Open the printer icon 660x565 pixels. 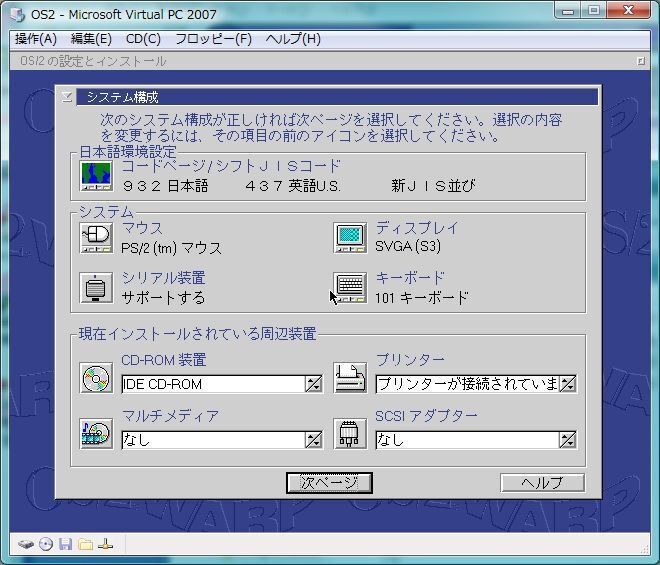[x=350, y=378]
